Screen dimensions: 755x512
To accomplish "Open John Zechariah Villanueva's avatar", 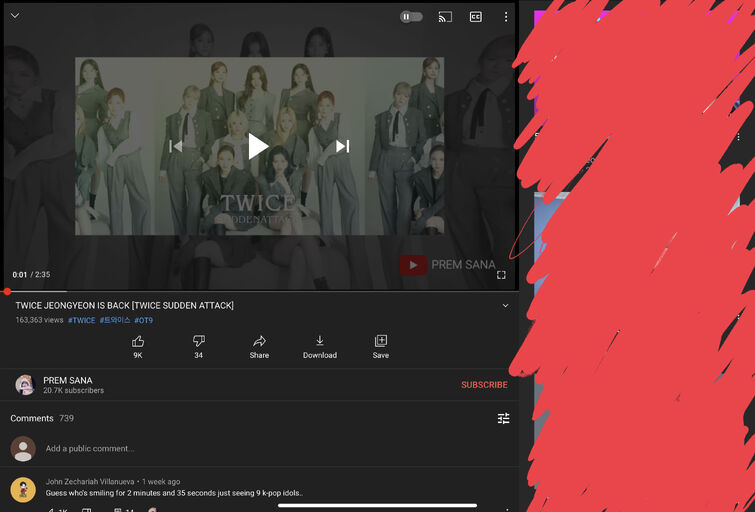I will pos(23,489).
